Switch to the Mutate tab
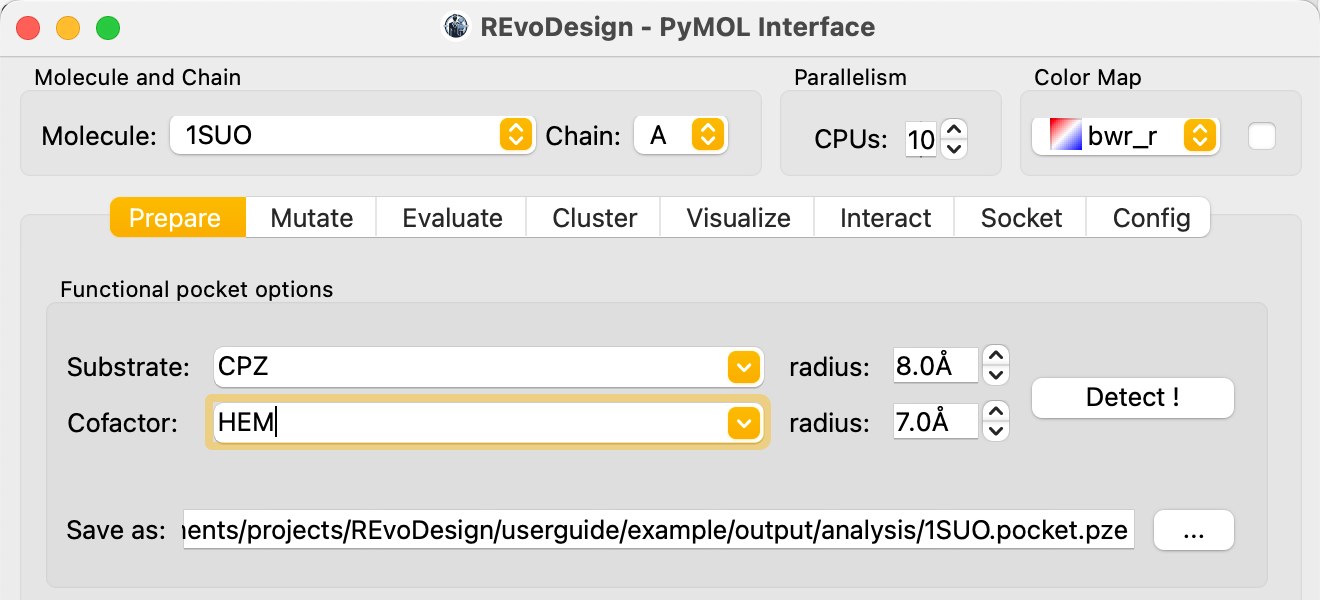This screenshot has height=600, width=1320. coord(312,218)
